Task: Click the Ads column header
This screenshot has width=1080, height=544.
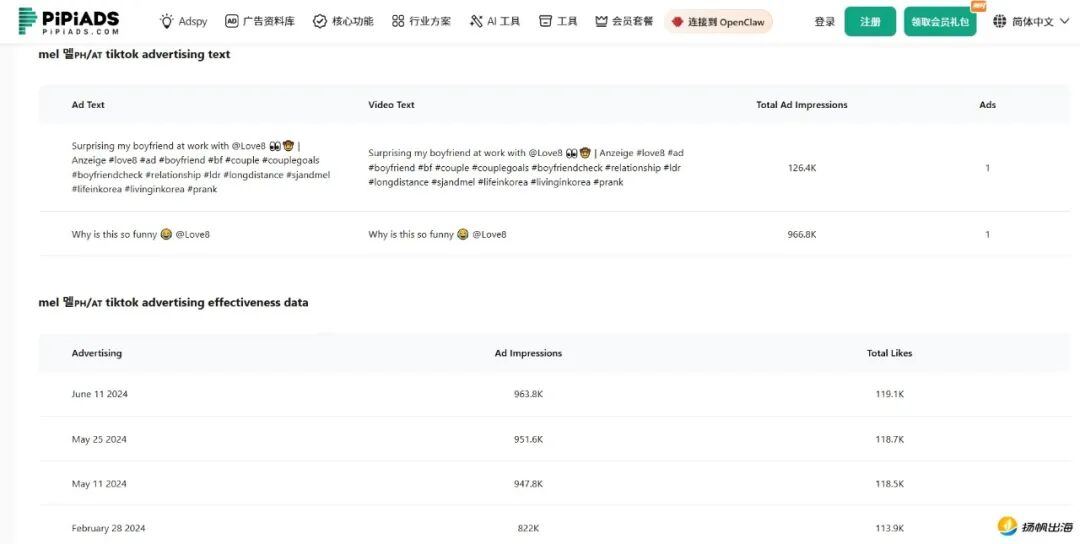Action: click(x=988, y=105)
